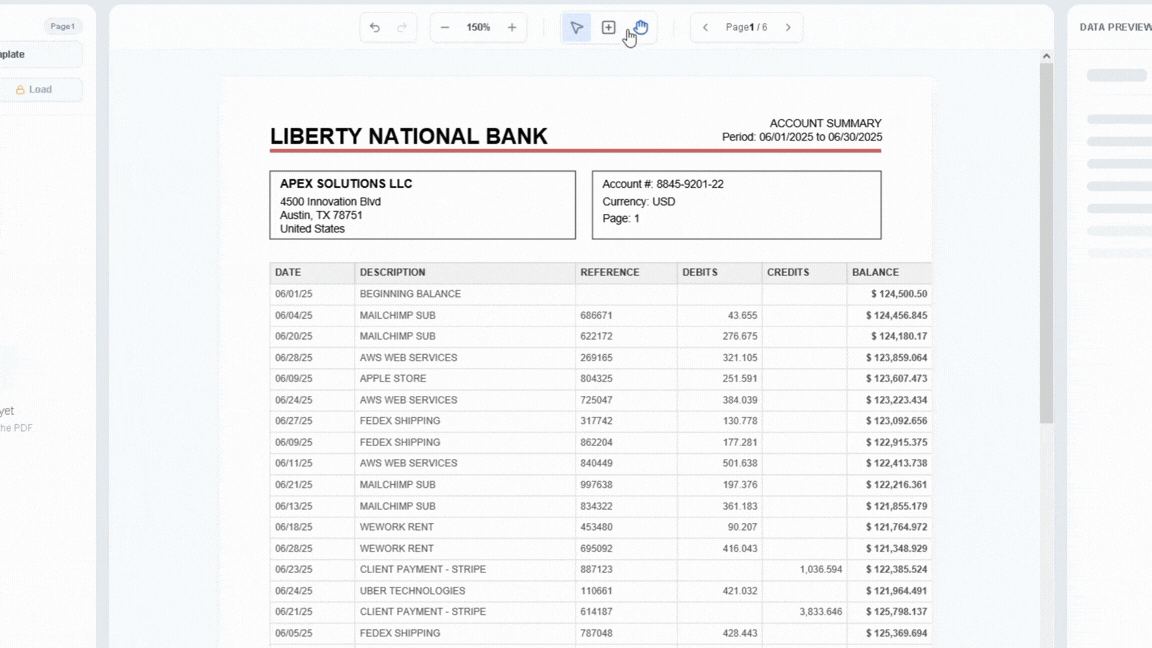This screenshot has height=648, width=1152.
Task: Click the redo arrow in the toolbar
Action: 402,28
